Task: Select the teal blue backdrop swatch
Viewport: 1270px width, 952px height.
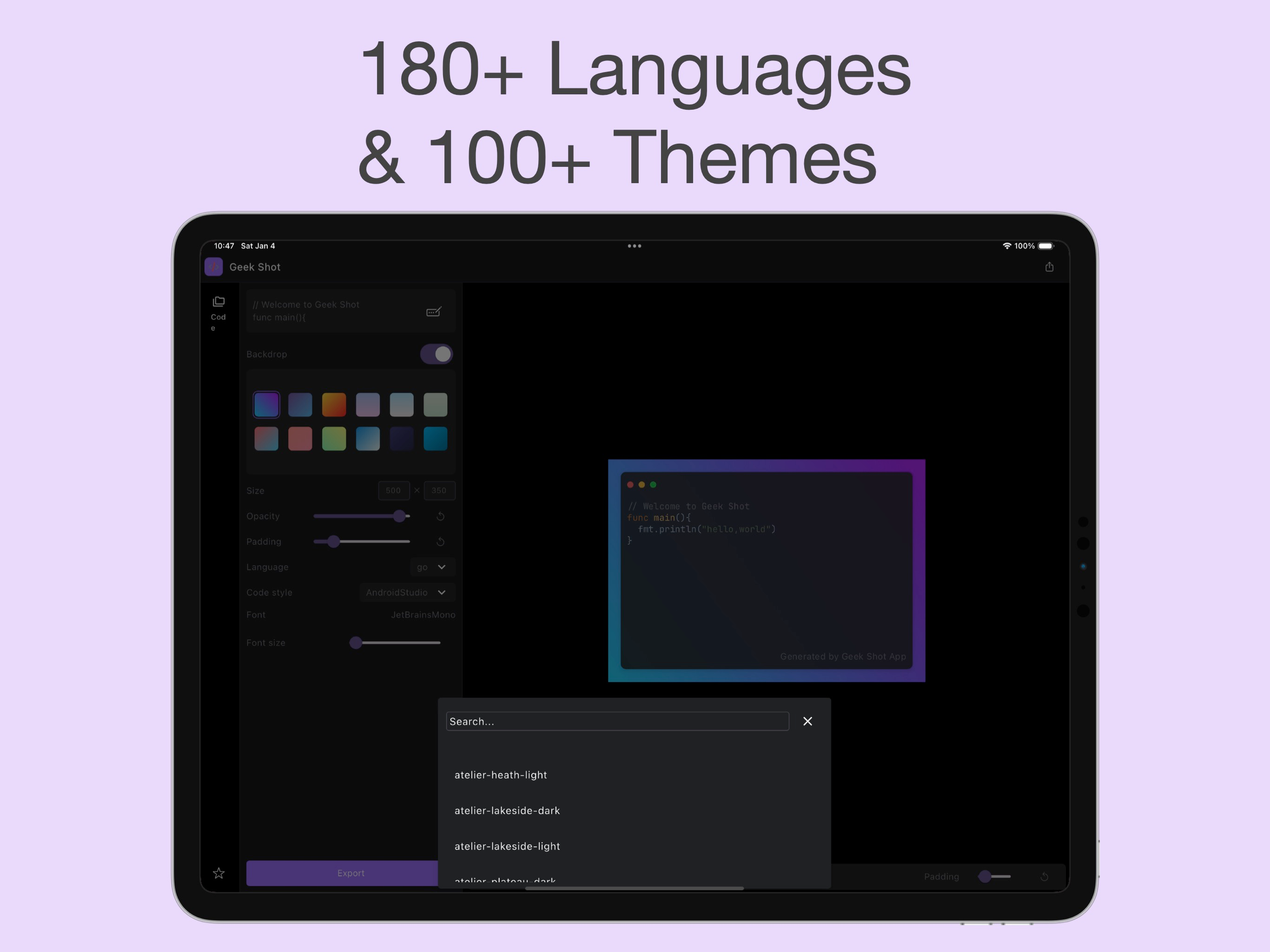Action: click(436, 439)
